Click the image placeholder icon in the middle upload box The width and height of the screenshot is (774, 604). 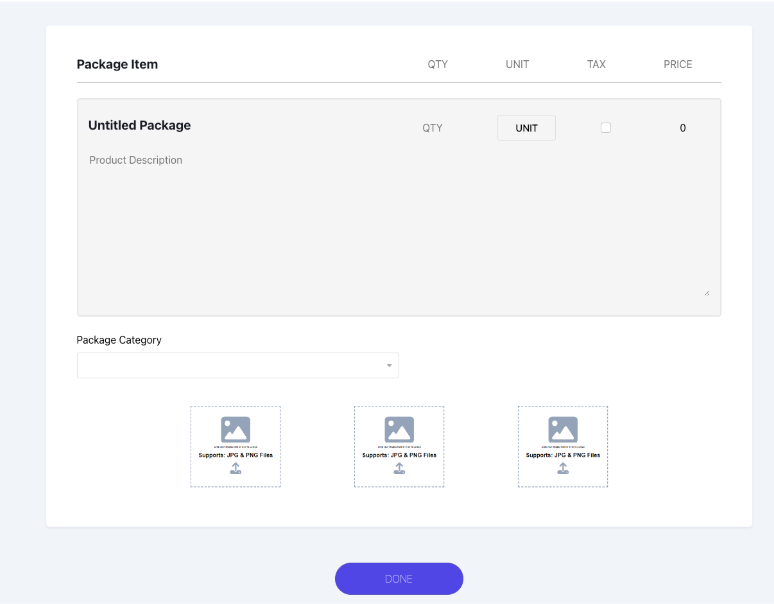(399, 429)
